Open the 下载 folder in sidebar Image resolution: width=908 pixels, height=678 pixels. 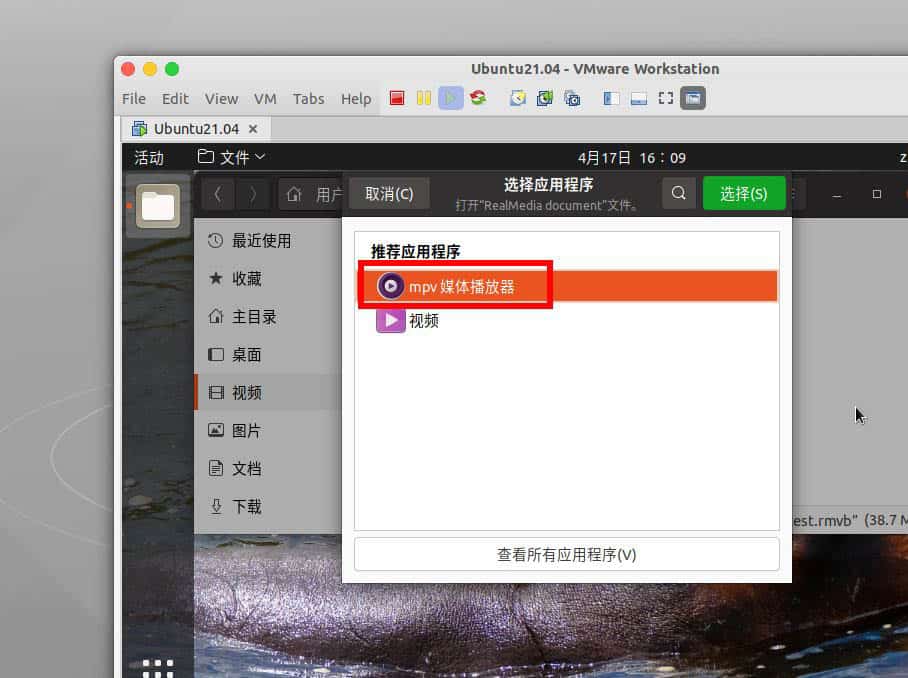(246, 506)
